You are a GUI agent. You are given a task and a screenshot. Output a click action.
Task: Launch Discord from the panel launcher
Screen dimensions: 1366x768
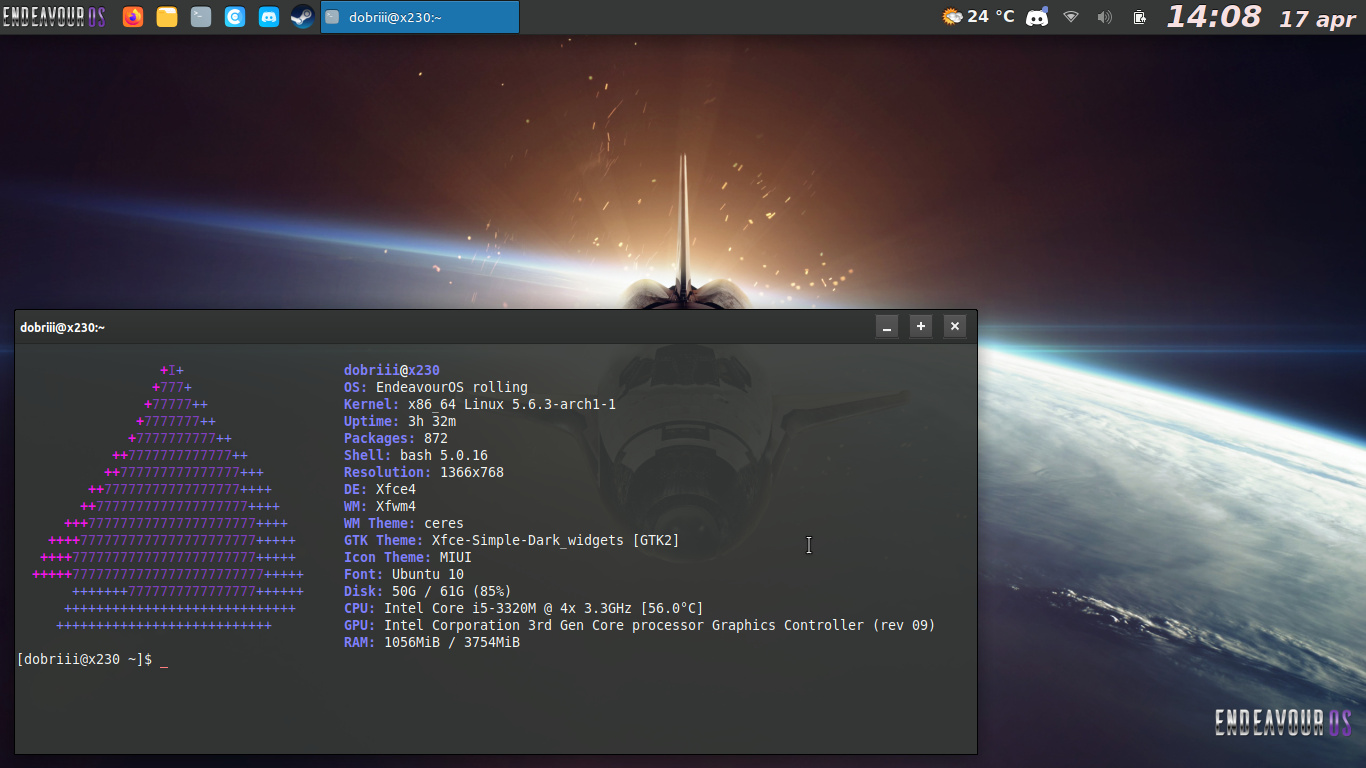tap(269, 17)
